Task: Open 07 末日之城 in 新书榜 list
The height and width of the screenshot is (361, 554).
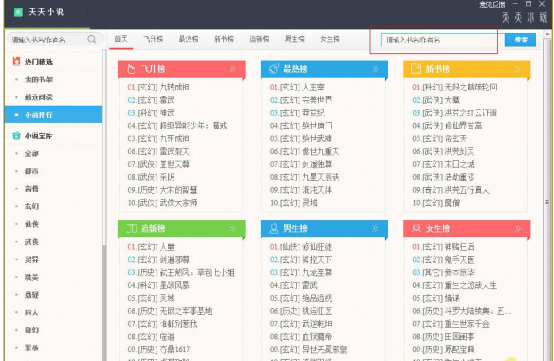Action: (443, 164)
